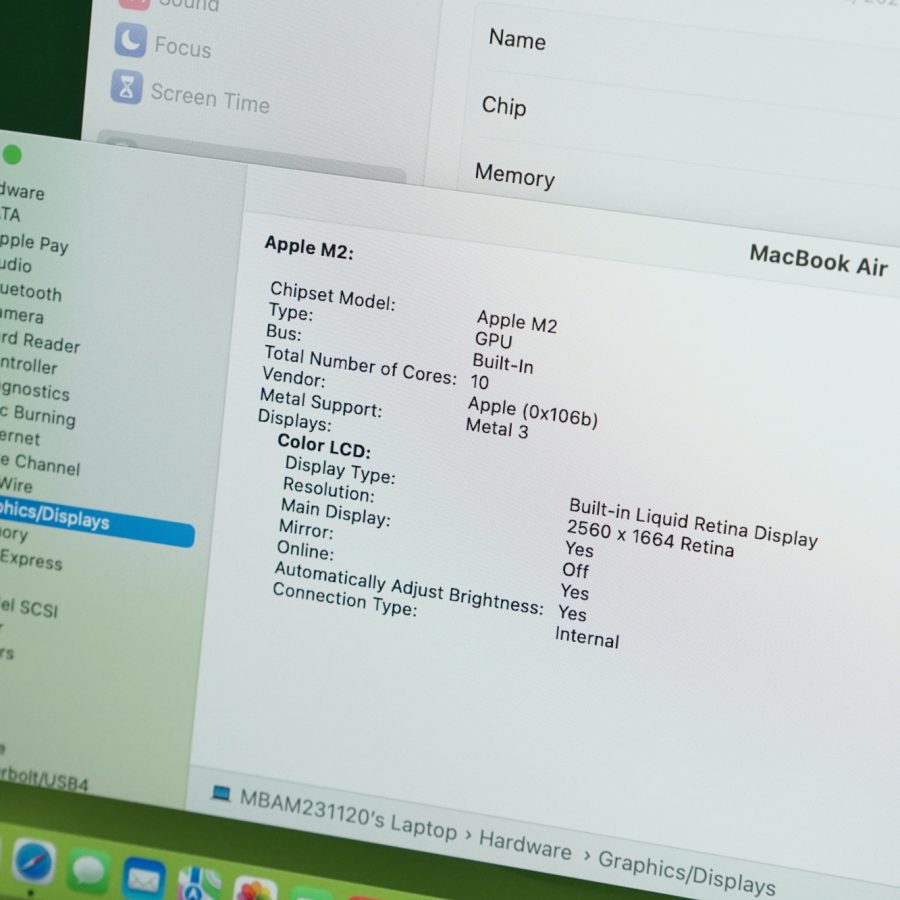This screenshot has width=900, height=900.
Task: Open the Messages app in the Dock
Action: click(88, 871)
